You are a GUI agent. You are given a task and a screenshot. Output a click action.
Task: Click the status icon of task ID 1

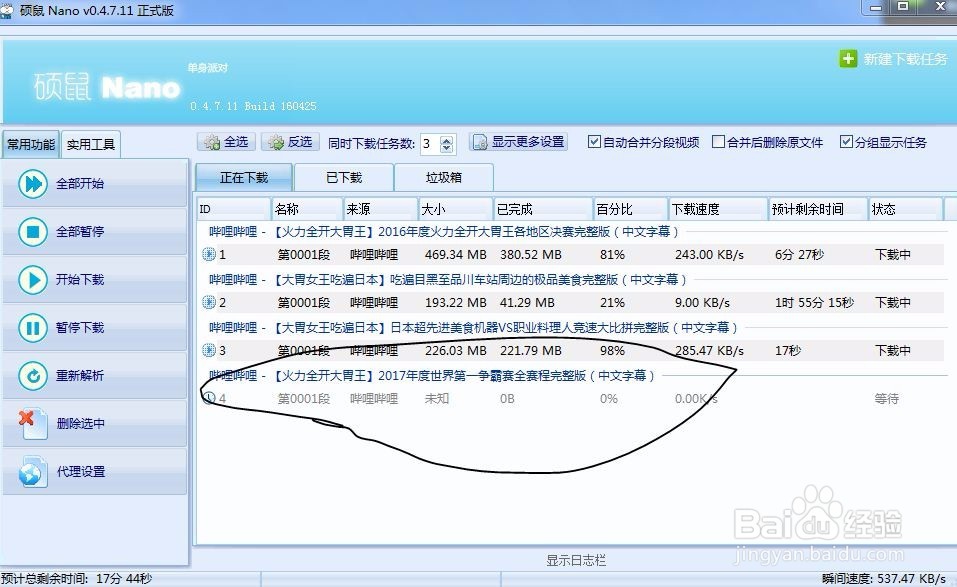tap(209, 254)
